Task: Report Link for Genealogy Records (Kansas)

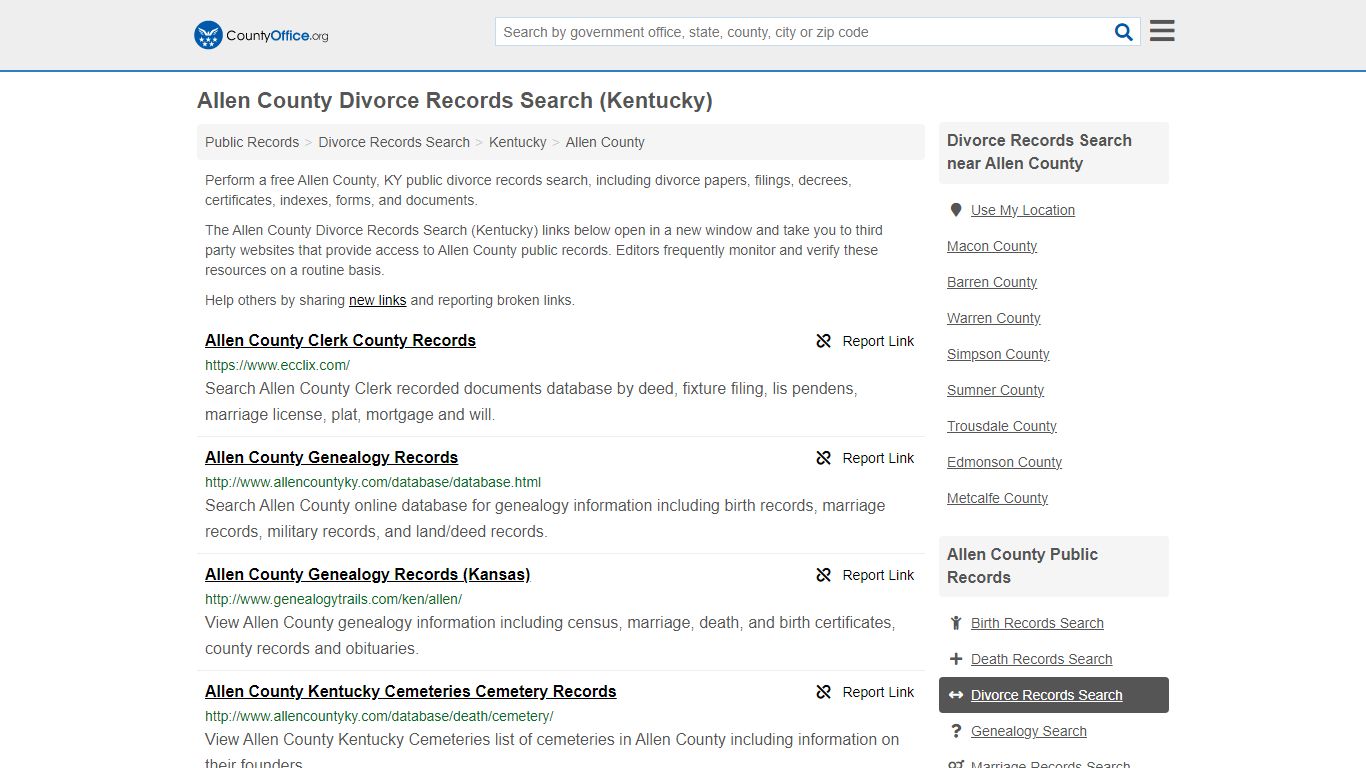Action: 878,575
